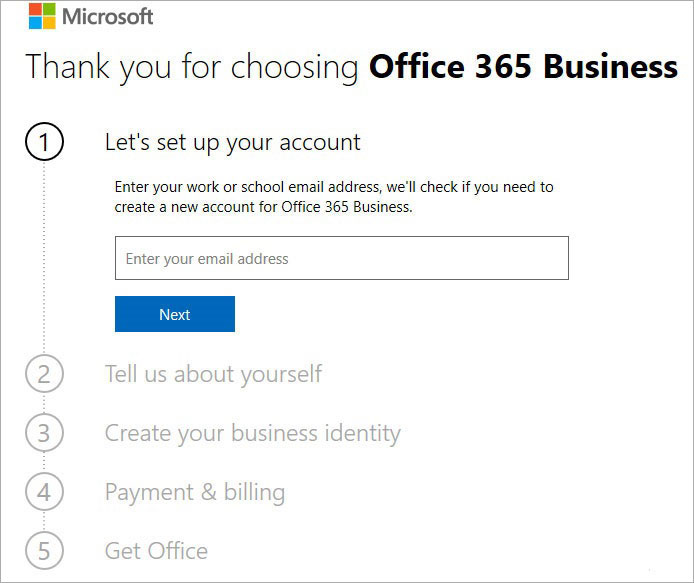Go to the Payment & billing step
Image resolution: width=694 pixels, height=583 pixels.
195,492
